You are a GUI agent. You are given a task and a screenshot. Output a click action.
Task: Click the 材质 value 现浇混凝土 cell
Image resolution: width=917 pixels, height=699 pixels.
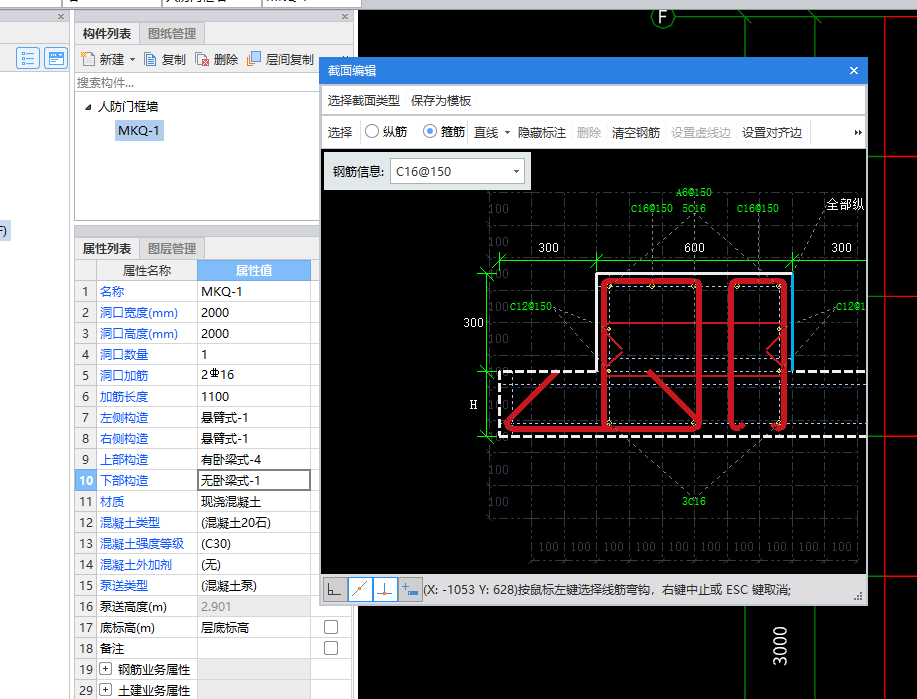pyautogui.click(x=254, y=501)
